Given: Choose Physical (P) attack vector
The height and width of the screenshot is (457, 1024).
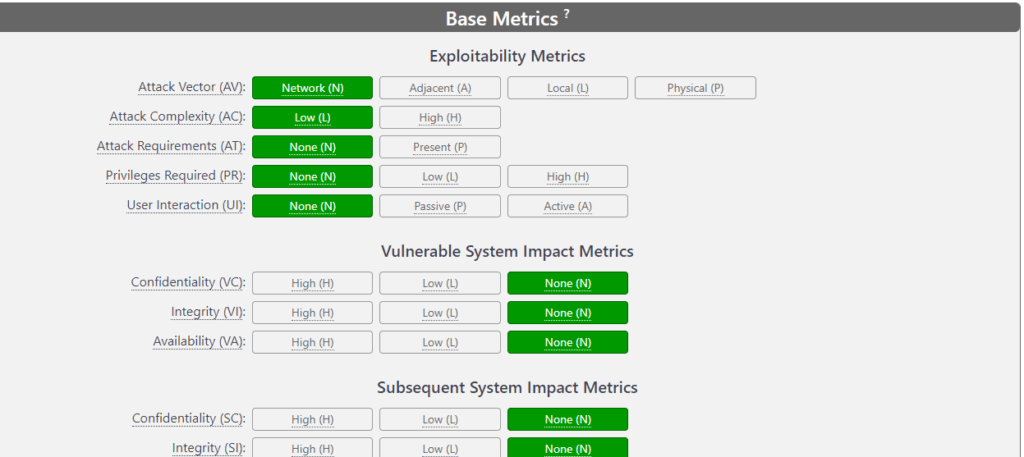Looking at the screenshot, I should pos(696,88).
